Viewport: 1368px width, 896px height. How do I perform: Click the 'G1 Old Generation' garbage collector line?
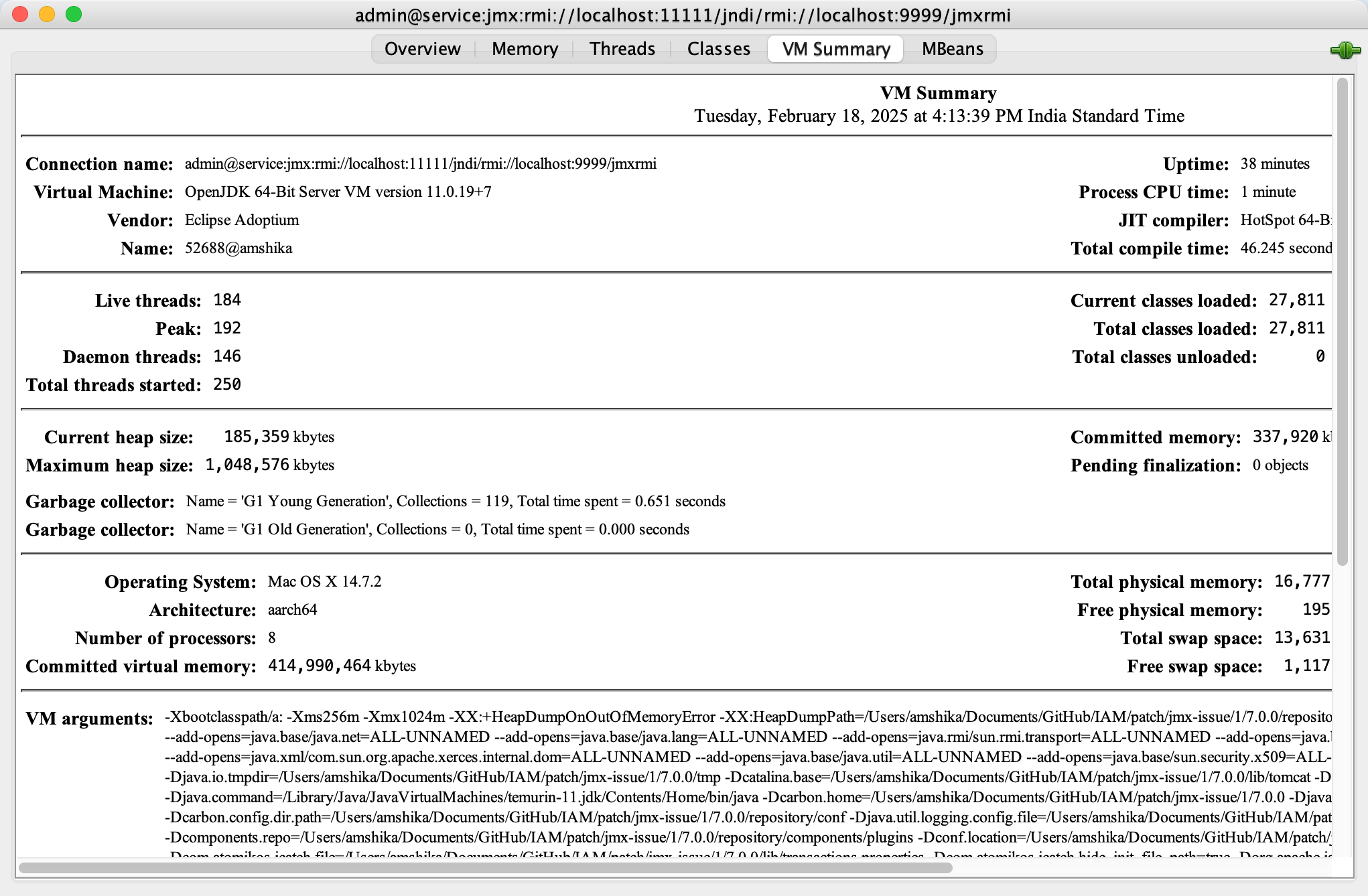coord(437,530)
